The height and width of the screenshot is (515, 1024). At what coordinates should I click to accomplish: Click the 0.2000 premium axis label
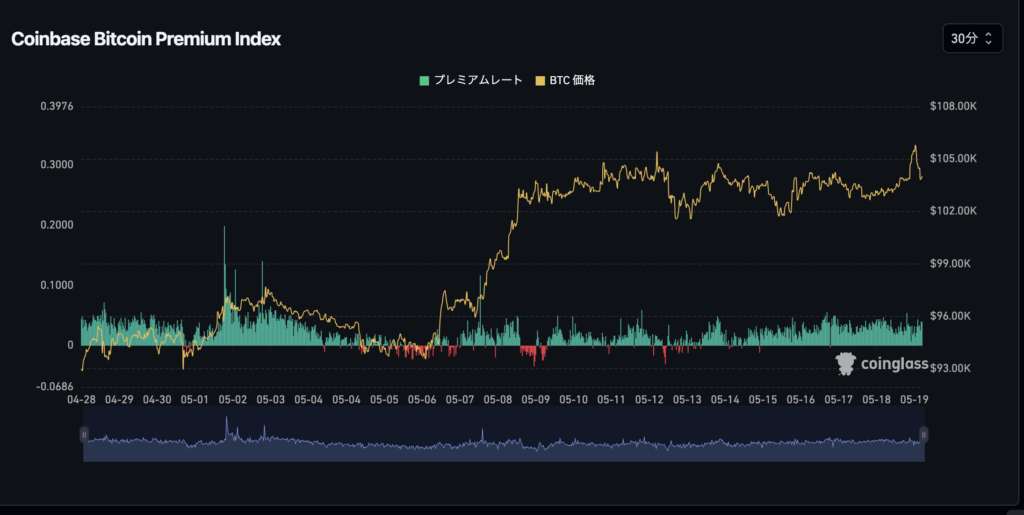(x=57, y=225)
